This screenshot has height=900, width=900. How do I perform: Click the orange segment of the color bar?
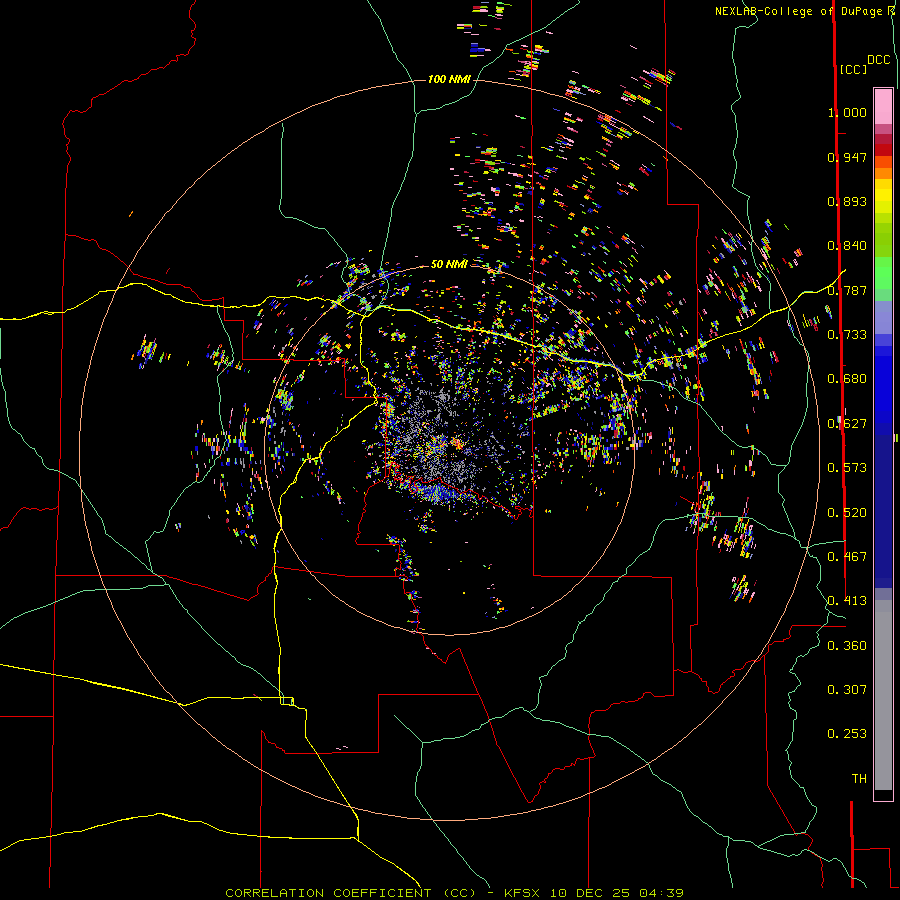[x=883, y=173]
